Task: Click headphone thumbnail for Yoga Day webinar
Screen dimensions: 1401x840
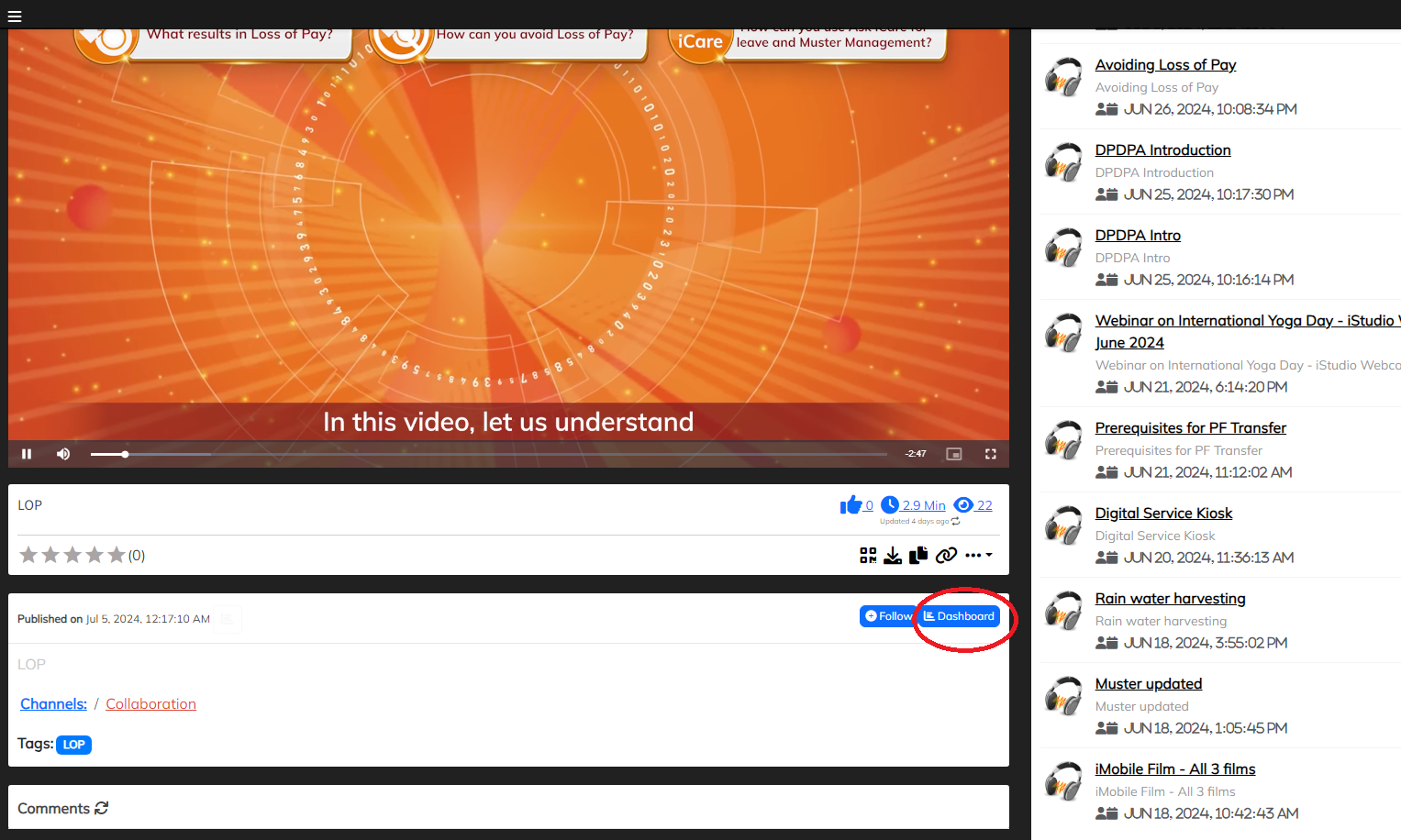Action: (x=1064, y=333)
